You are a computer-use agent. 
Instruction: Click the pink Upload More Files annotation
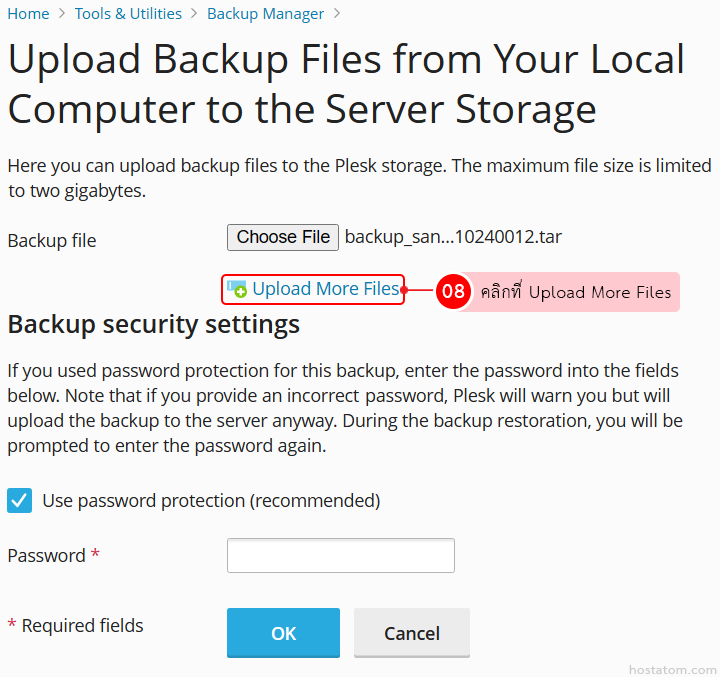point(574,292)
